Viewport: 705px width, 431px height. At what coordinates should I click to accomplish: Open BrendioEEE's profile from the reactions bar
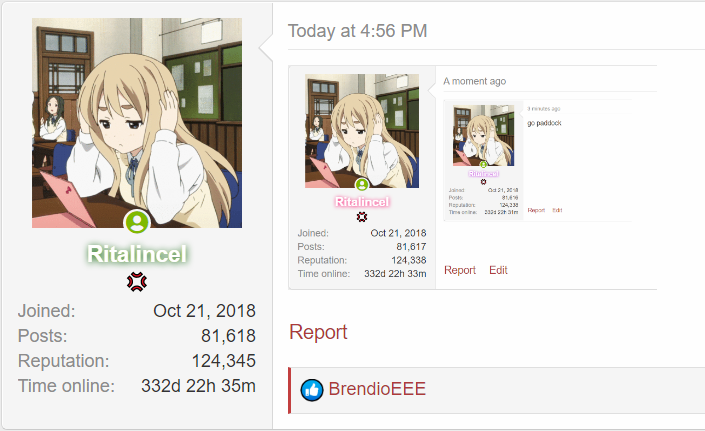377,389
